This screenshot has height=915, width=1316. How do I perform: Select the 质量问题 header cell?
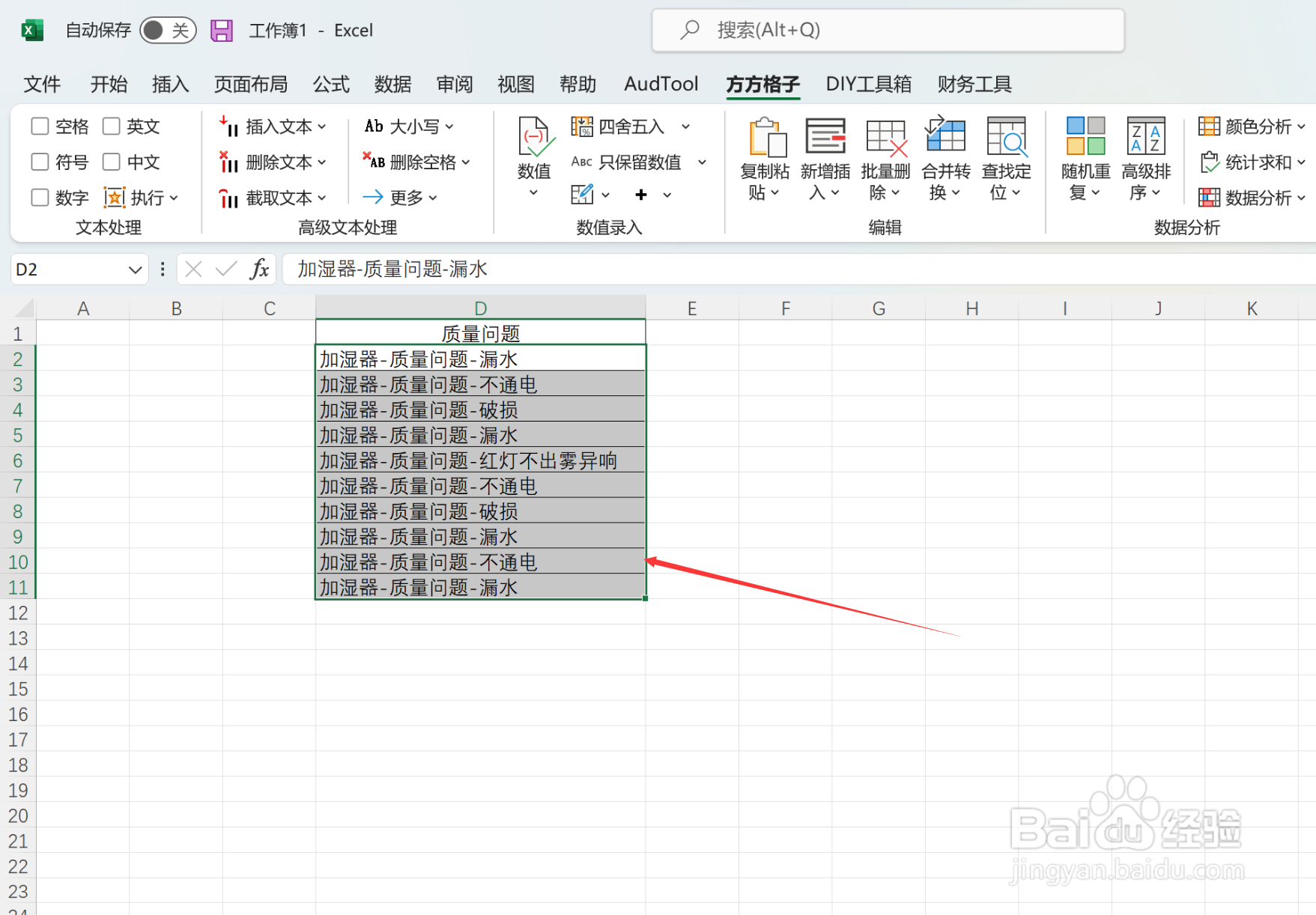pos(480,333)
